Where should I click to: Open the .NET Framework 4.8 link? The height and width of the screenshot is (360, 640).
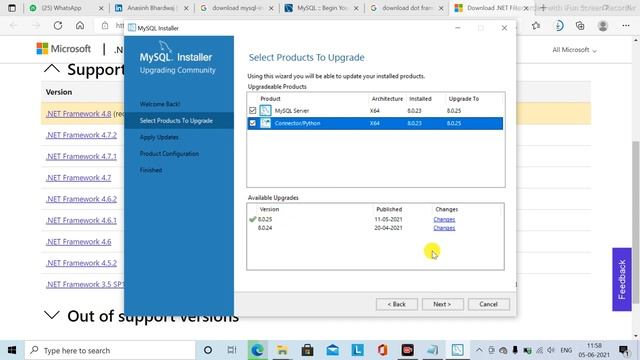click(x=78, y=113)
